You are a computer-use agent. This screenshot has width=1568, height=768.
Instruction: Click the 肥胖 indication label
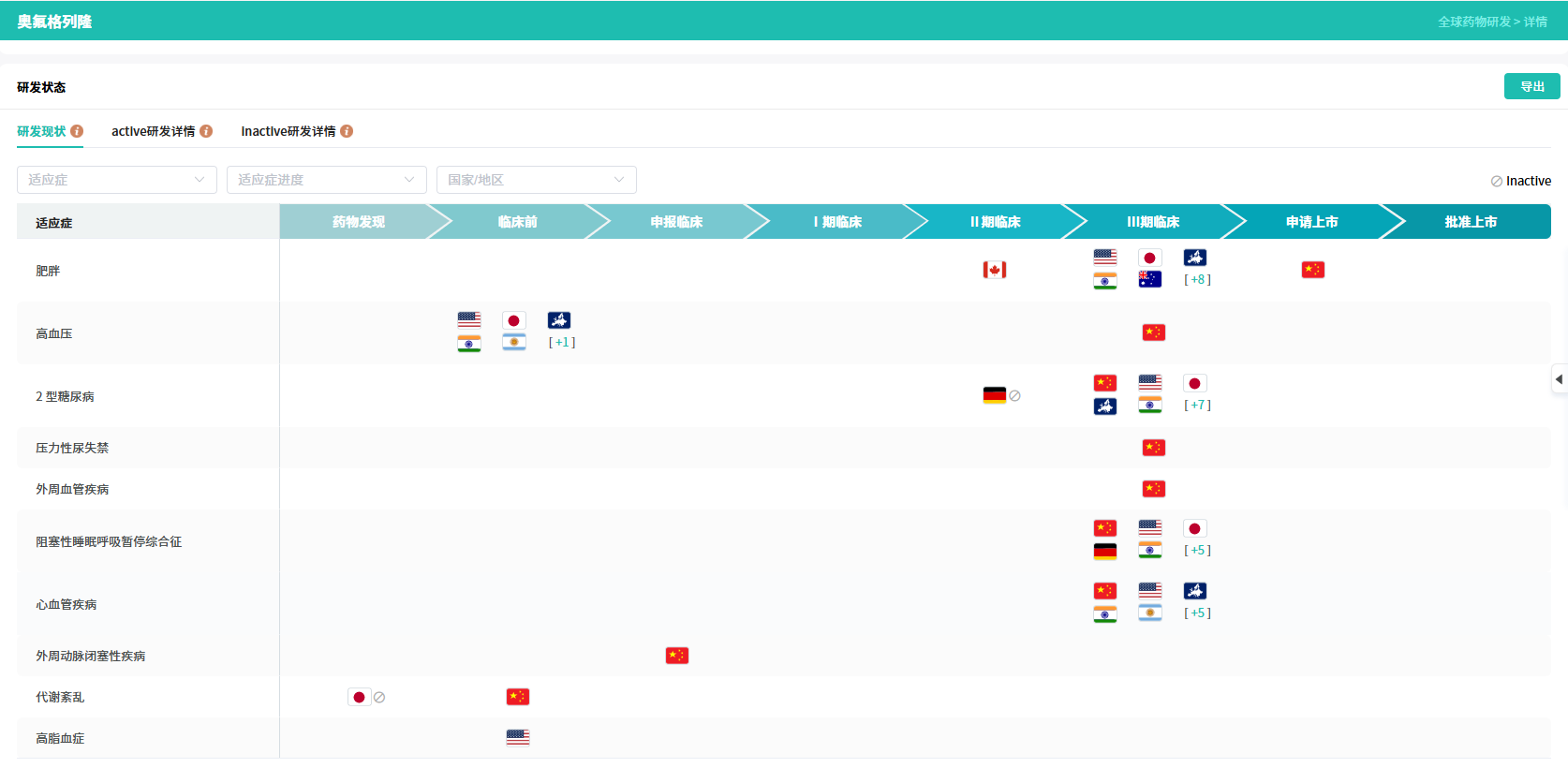point(48,271)
